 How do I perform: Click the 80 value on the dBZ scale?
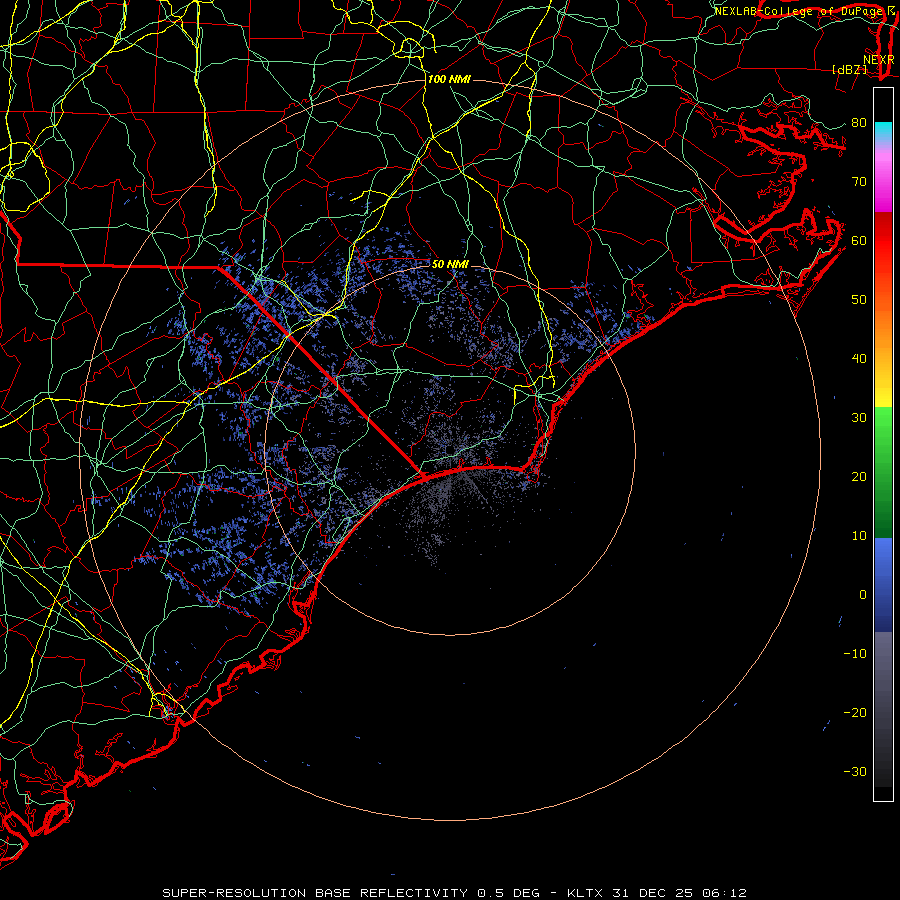click(859, 122)
